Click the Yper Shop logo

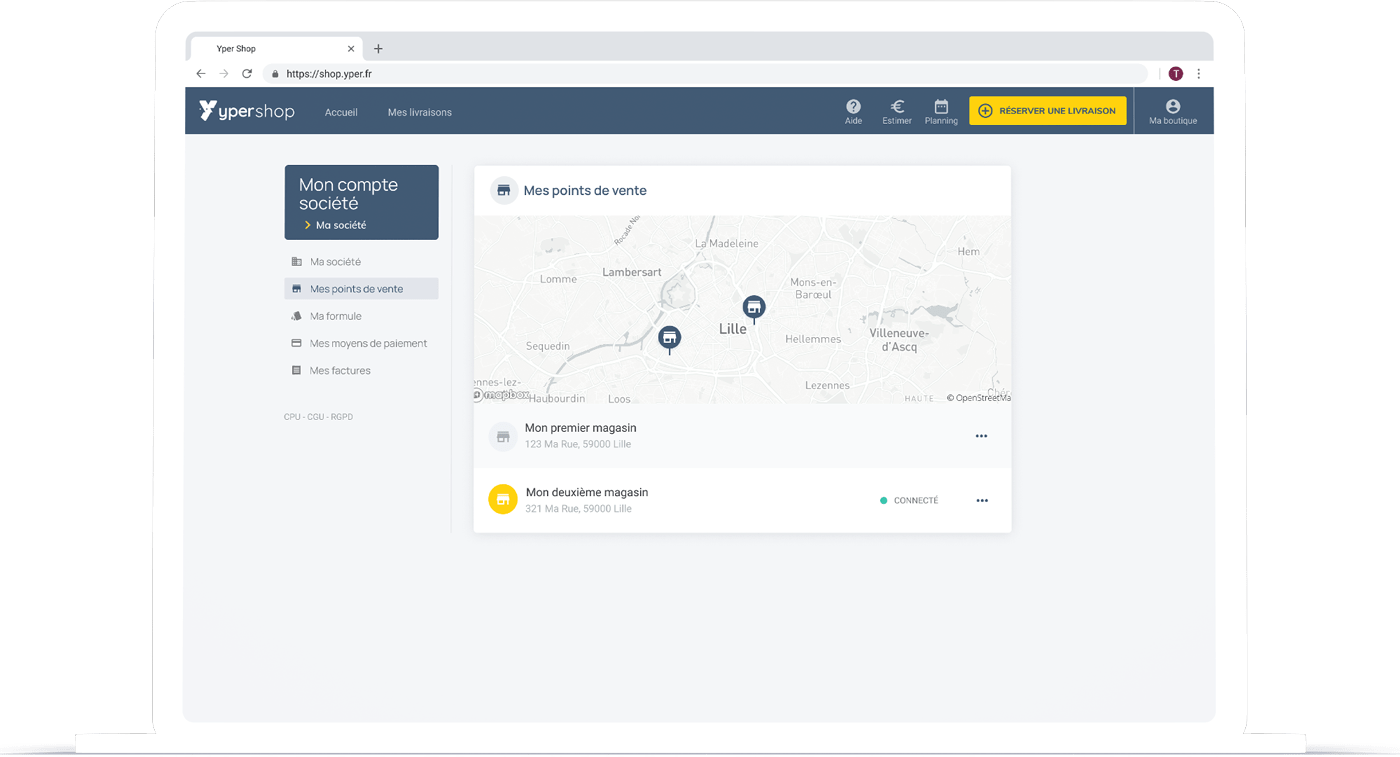point(247,111)
